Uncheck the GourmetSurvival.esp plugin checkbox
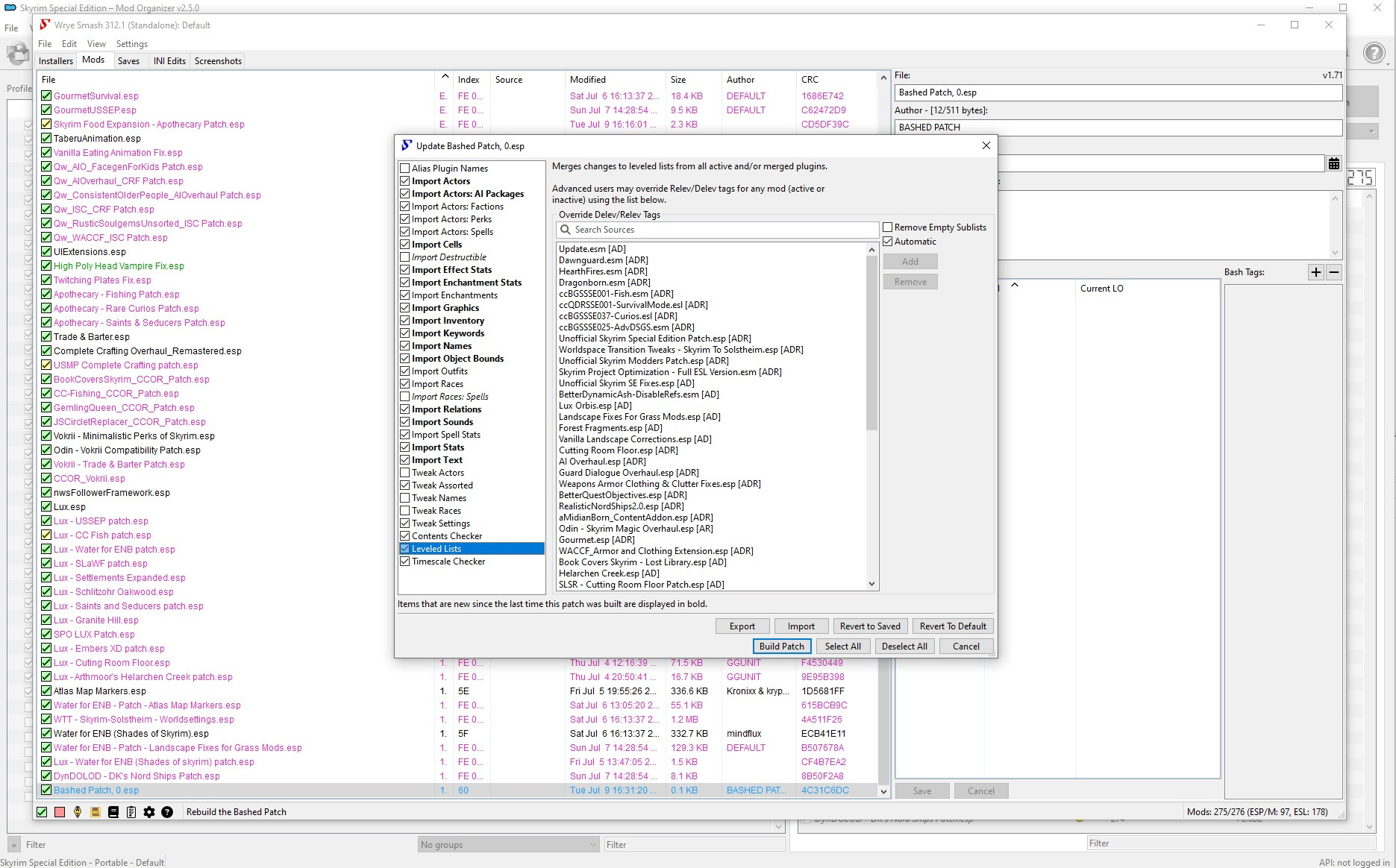This screenshot has width=1396, height=868. pos(46,96)
